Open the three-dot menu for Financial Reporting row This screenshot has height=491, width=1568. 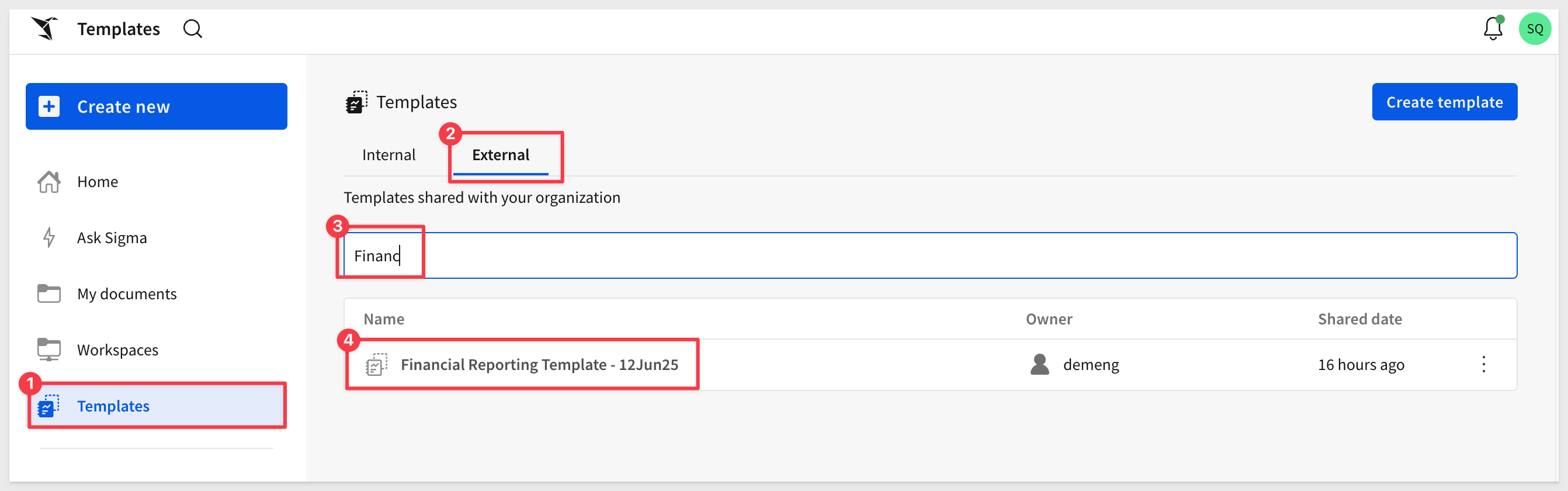[1484, 364]
